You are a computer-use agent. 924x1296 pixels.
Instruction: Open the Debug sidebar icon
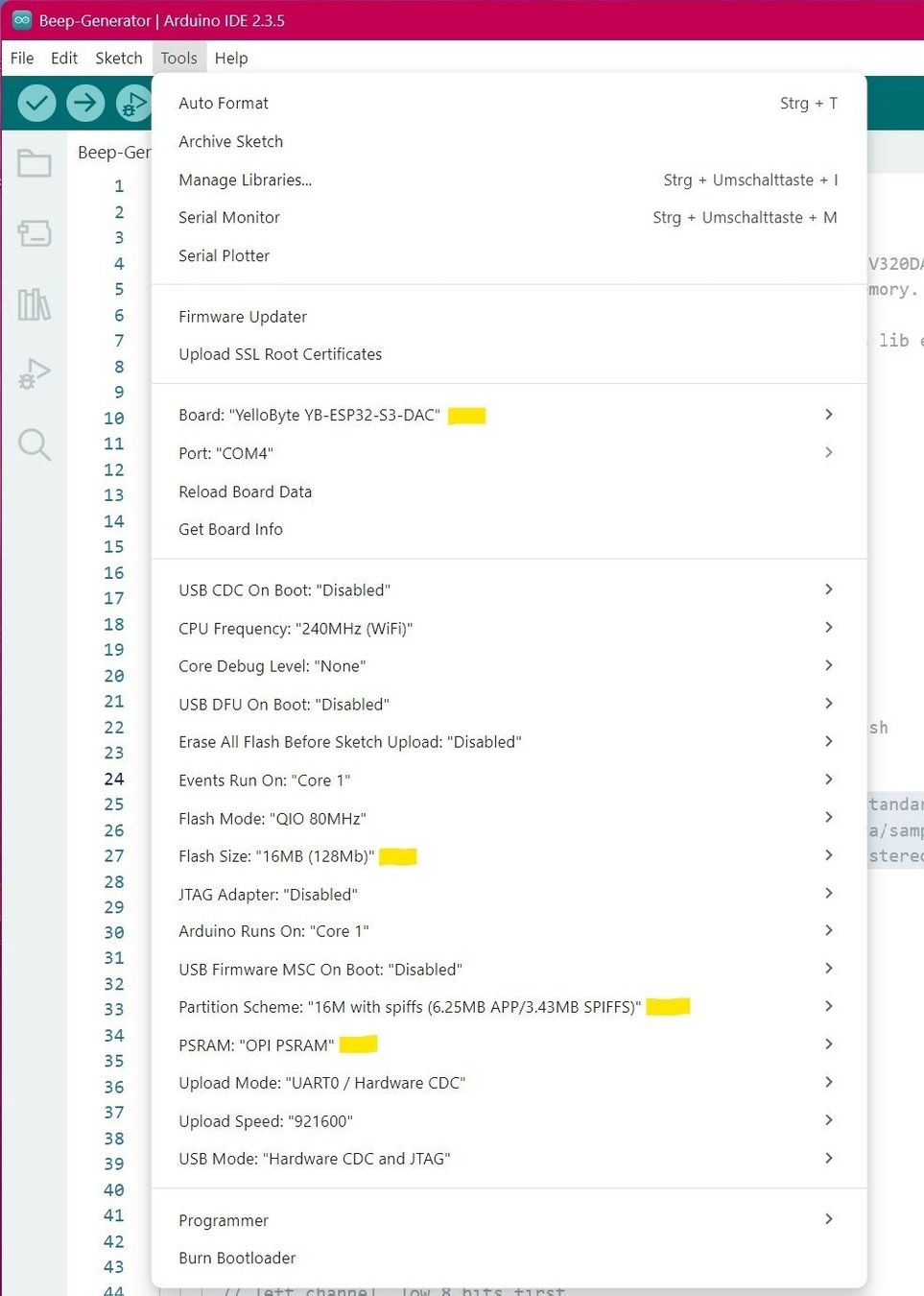[35, 373]
